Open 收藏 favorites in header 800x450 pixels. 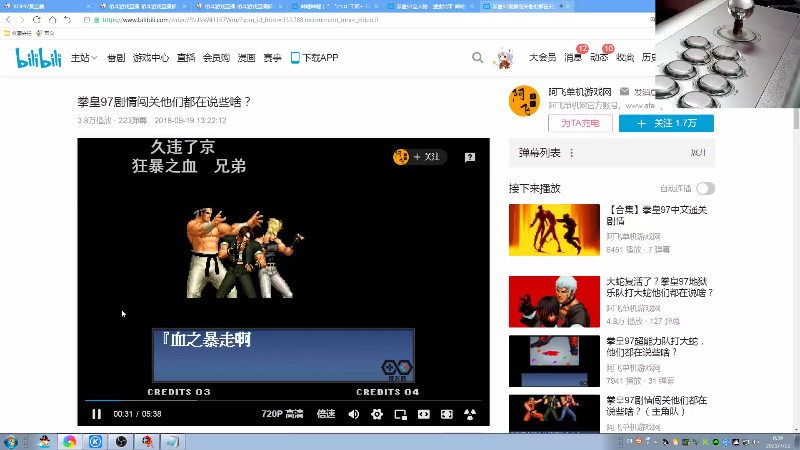(625, 58)
